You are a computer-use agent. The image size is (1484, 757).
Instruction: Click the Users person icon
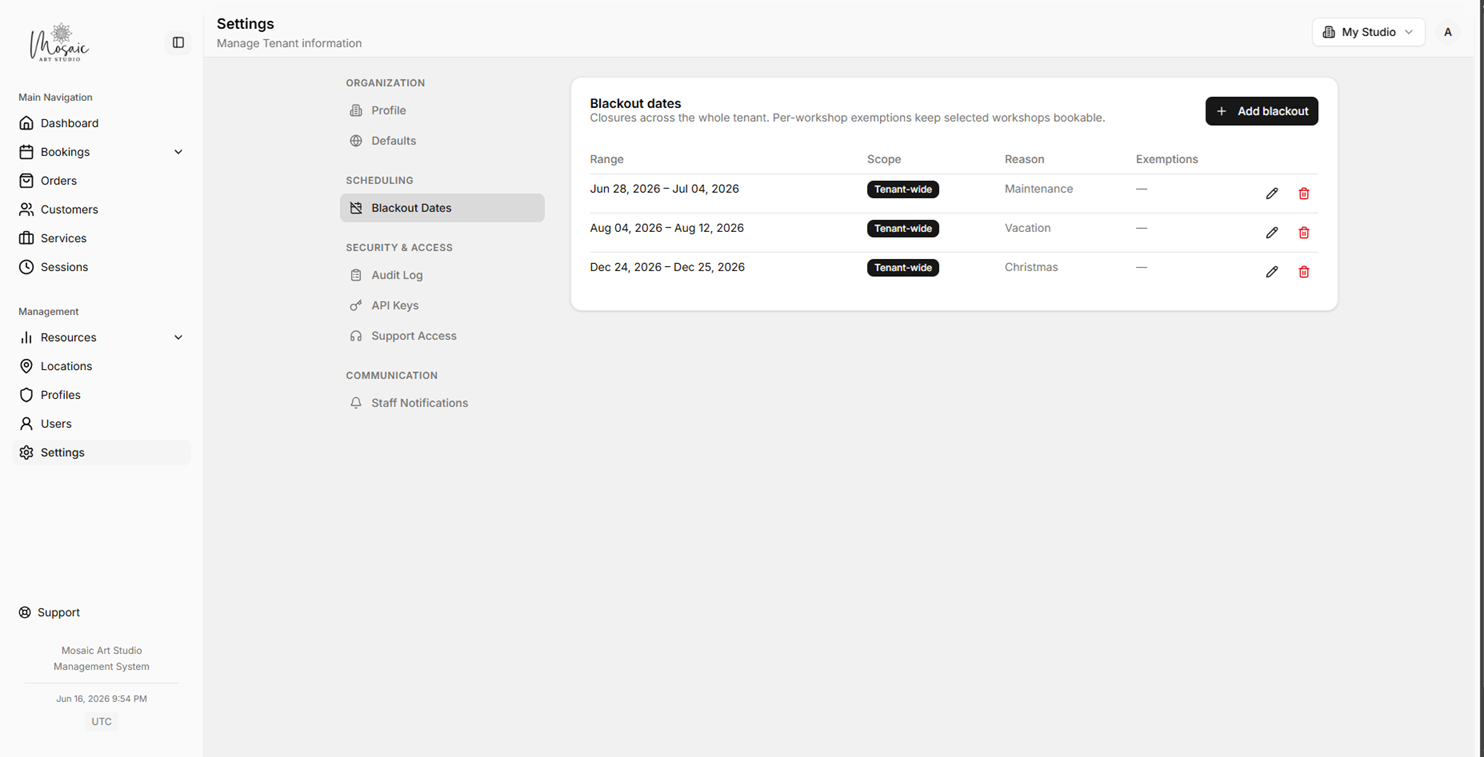pyautogui.click(x=26, y=424)
